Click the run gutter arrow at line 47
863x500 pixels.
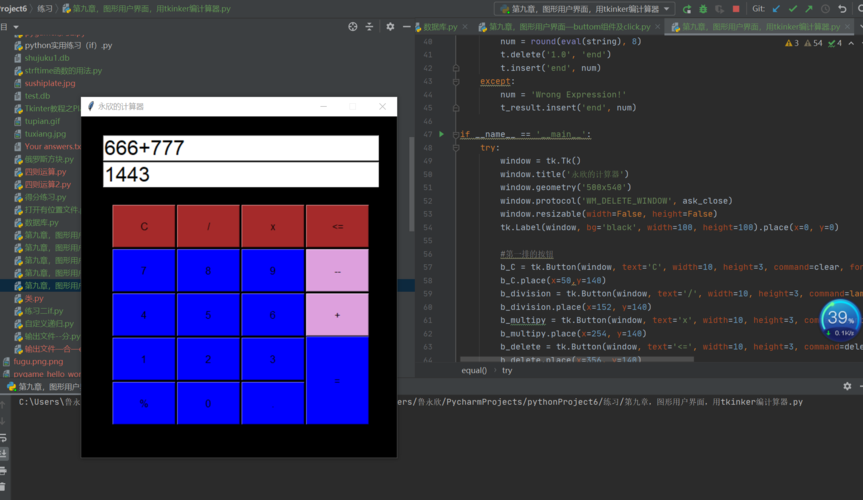pyautogui.click(x=441, y=134)
